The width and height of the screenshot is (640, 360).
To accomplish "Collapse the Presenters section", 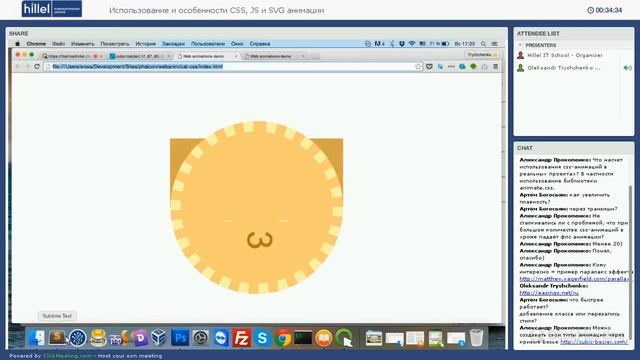I will click(x=520, y=45).
